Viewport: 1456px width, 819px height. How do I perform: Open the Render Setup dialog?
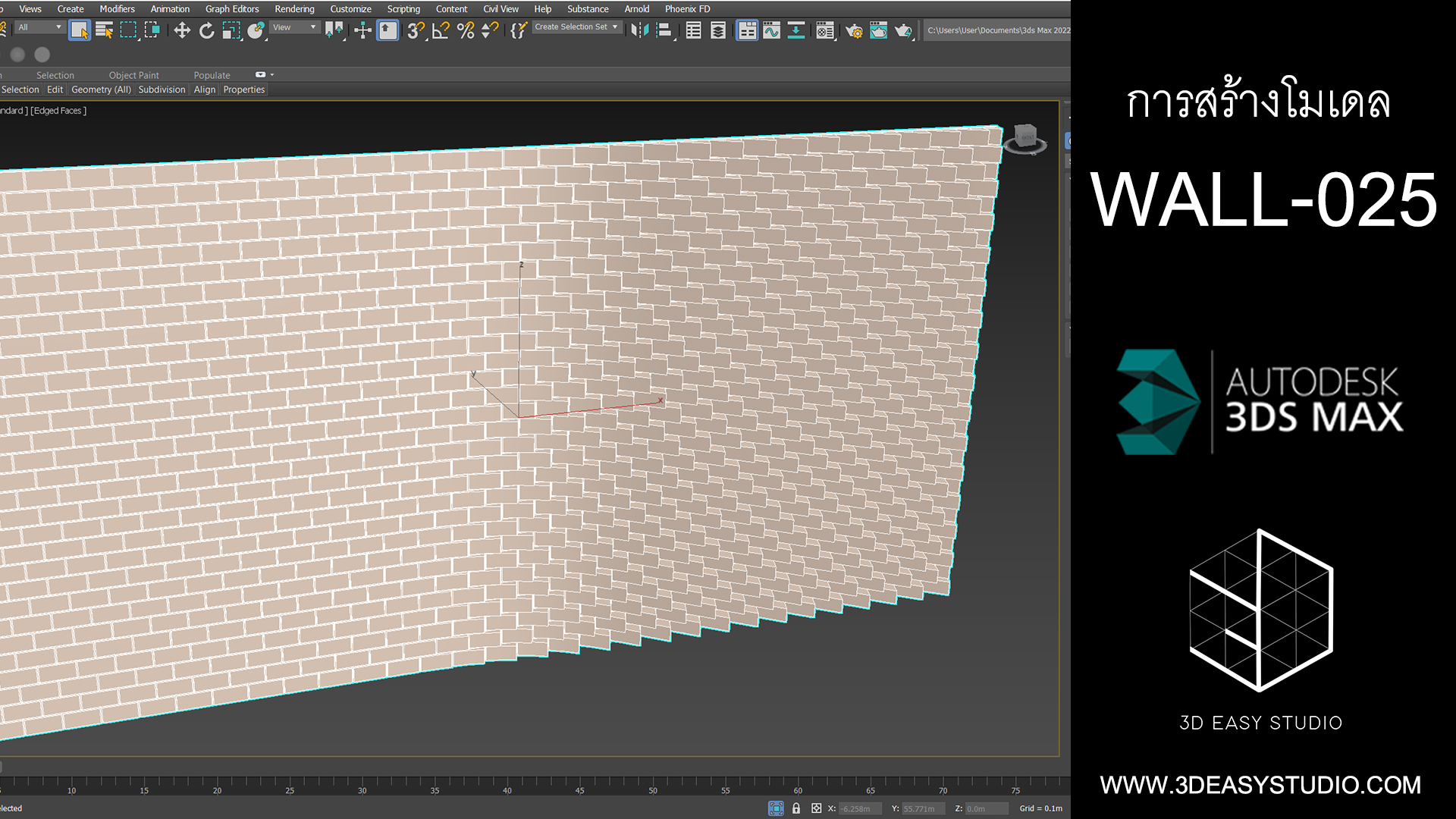(x=855, y=30)
